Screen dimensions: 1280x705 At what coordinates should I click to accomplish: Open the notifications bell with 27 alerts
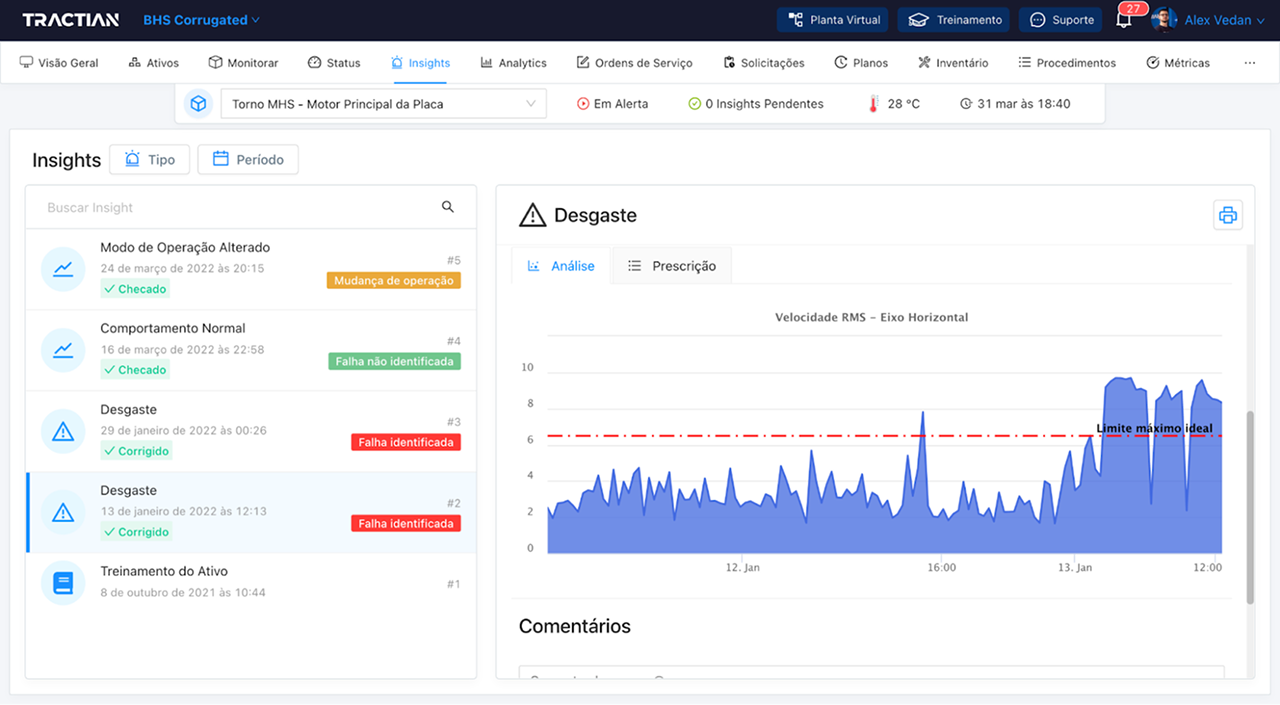pyautogui.click(x=1122, y=20)
